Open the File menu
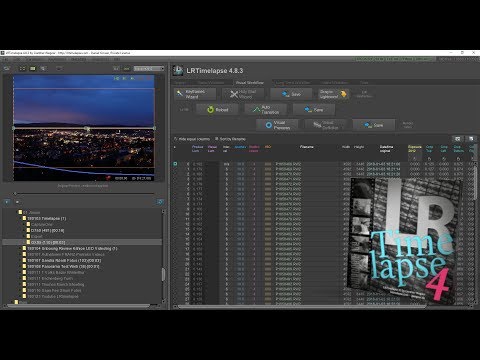 tap(6, 59)
